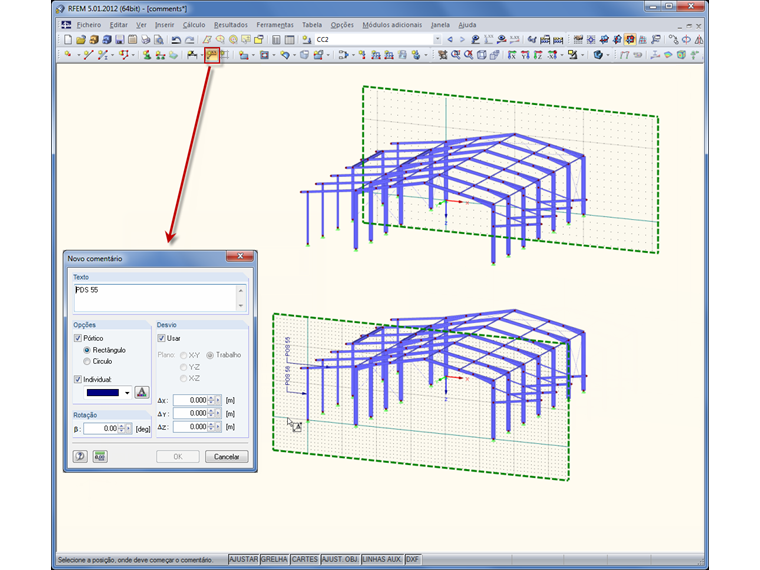760x570 pixels.
Task: Open the Editar menu
Action: pyautogui.click(x=118, y=25)
